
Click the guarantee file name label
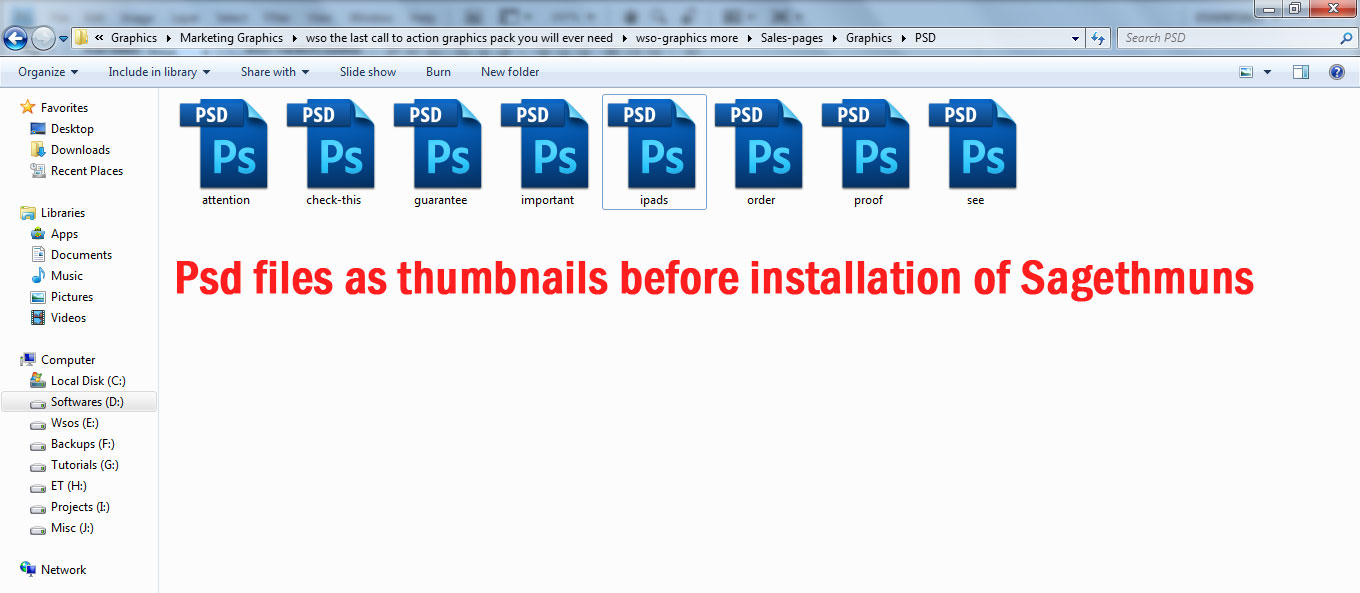point(440,200)
